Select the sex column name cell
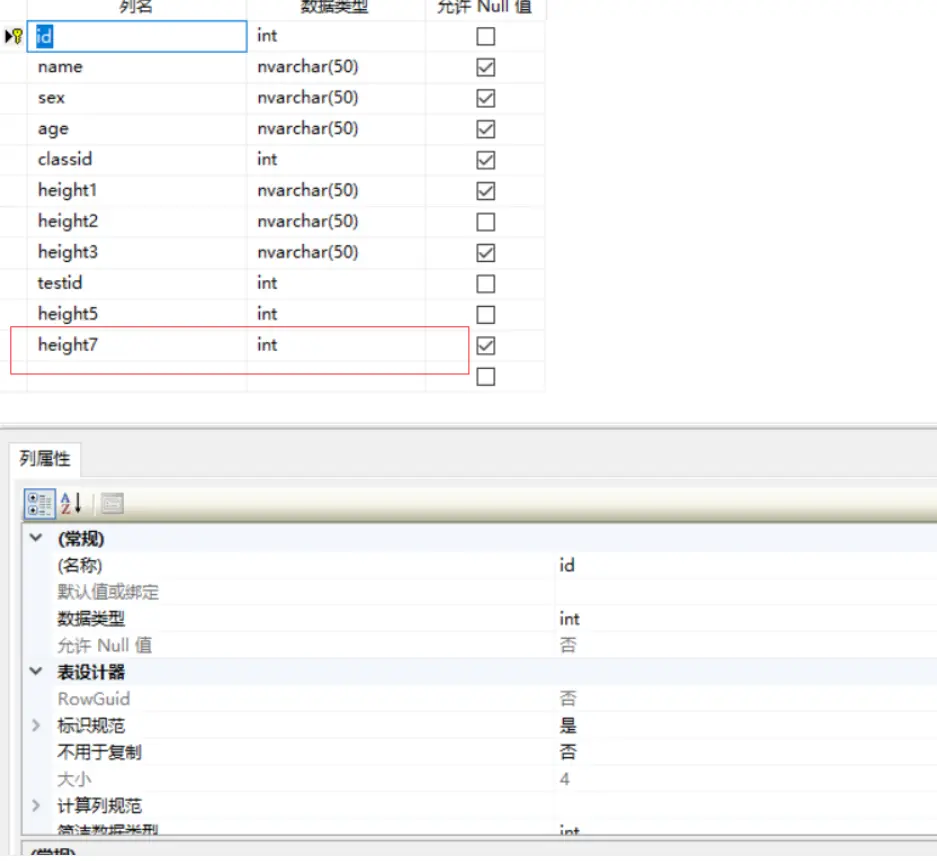This screenshot has width=937, height=861. pos(137,98)
